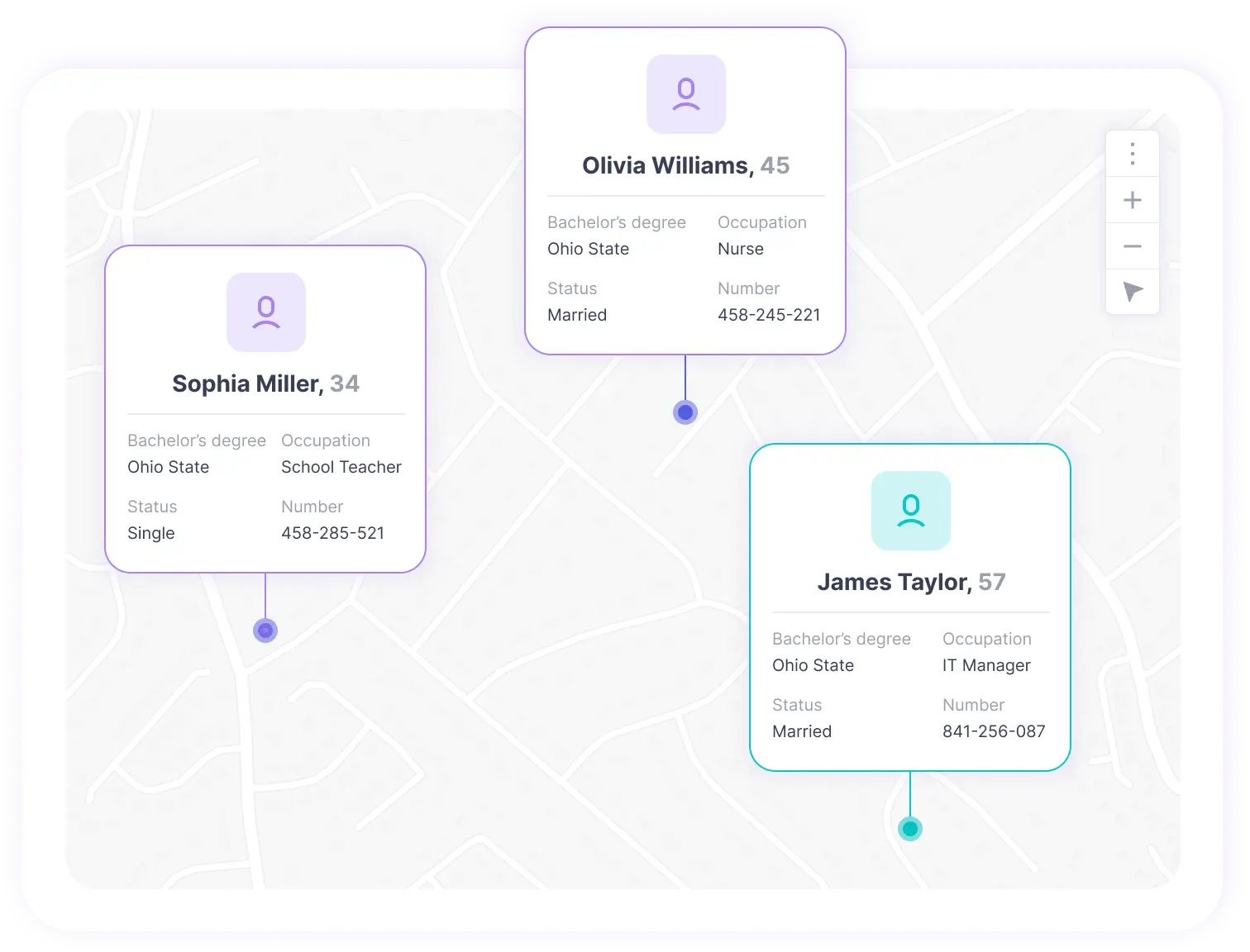Call Sophia's number 458-285-521

click(333, 533)
